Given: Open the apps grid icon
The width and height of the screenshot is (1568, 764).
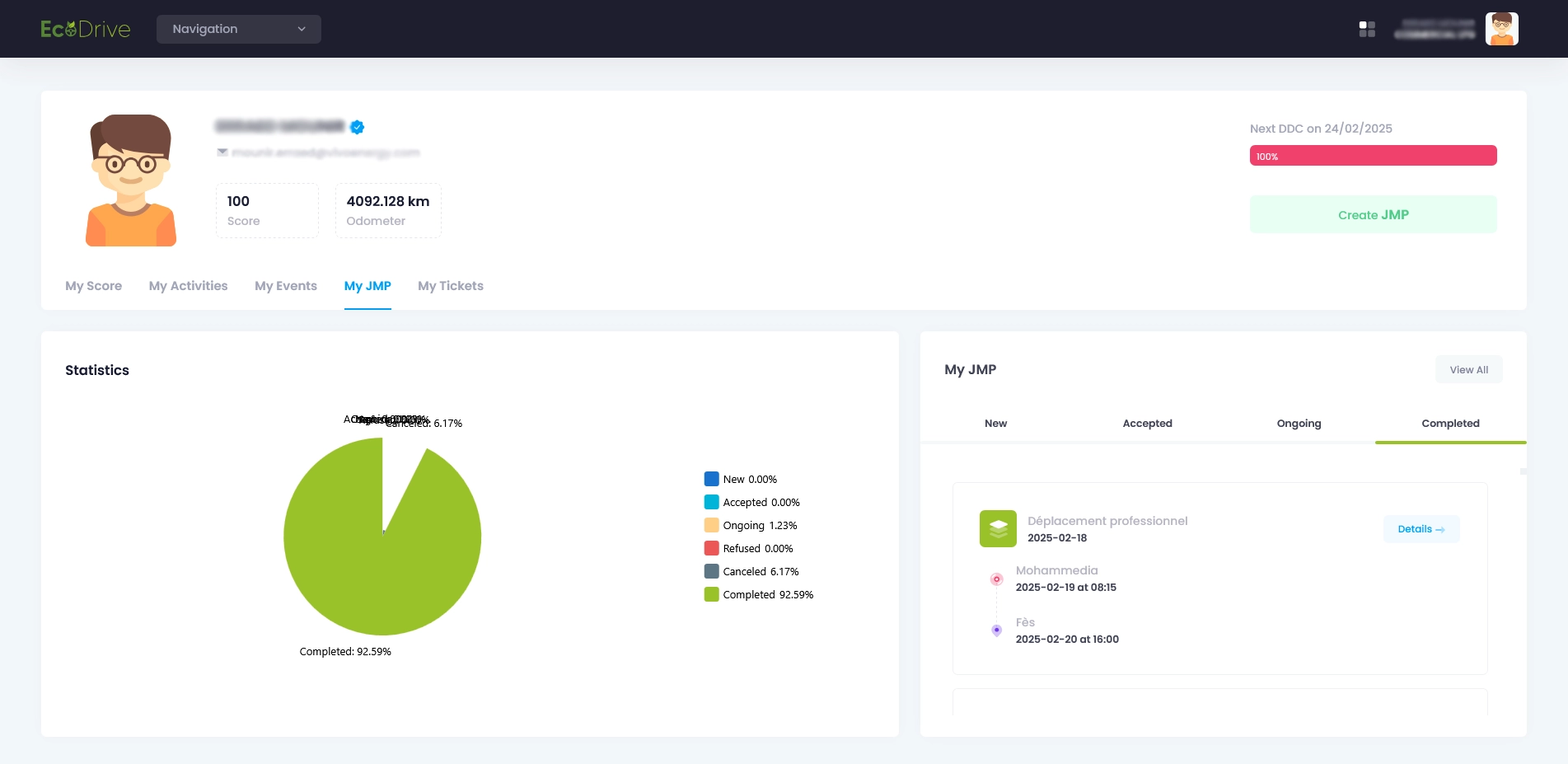Looking at the screenshot, I should point(1367,30).
